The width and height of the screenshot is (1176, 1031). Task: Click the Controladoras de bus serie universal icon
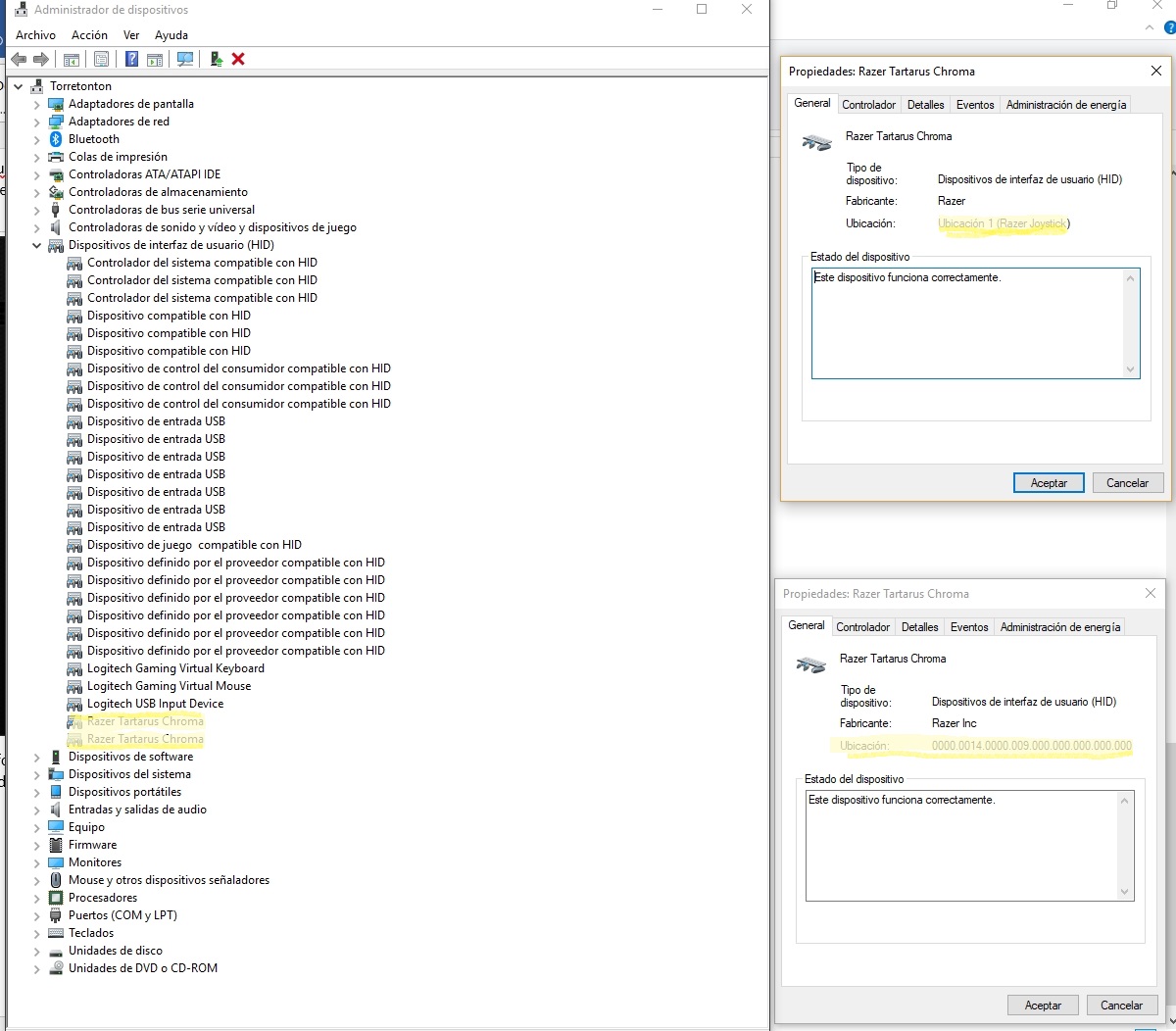click(56, 210)
